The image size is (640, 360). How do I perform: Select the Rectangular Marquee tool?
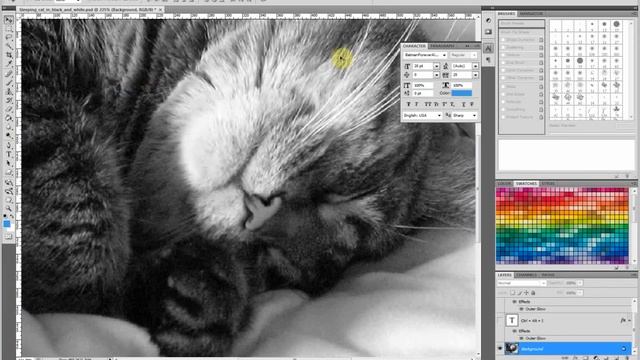(x=9, y=29)
